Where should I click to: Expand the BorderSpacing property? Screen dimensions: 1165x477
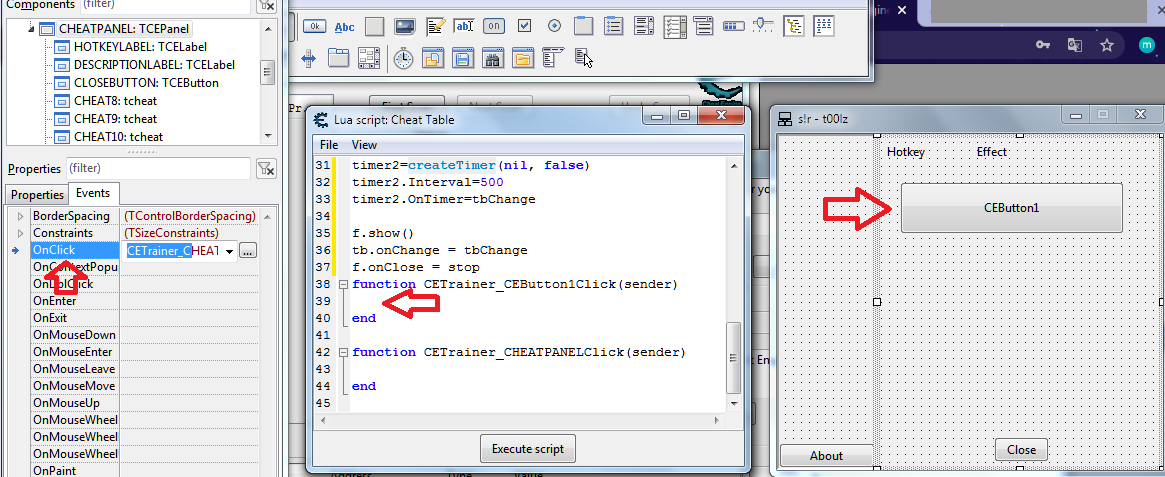tap(20, 216)
